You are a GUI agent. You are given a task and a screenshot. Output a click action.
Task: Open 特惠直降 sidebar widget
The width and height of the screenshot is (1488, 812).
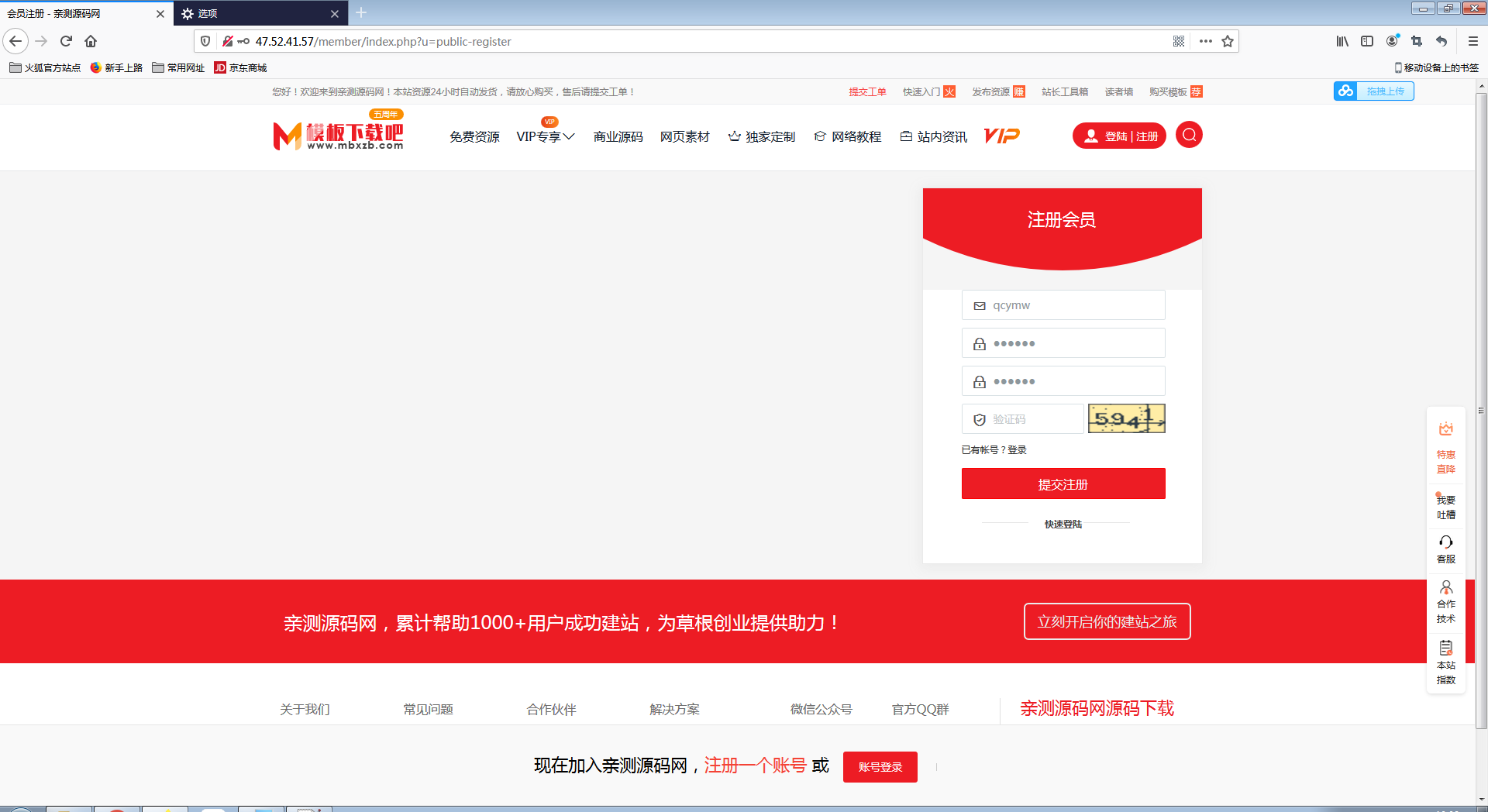[1445, 448]
